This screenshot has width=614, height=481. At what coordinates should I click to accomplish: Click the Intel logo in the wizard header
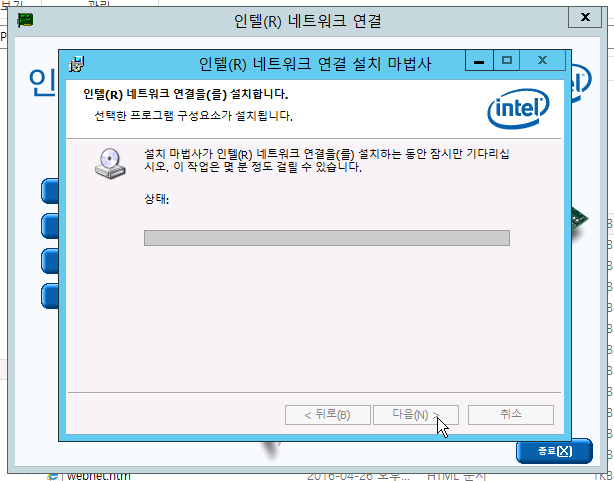[518, 108]
